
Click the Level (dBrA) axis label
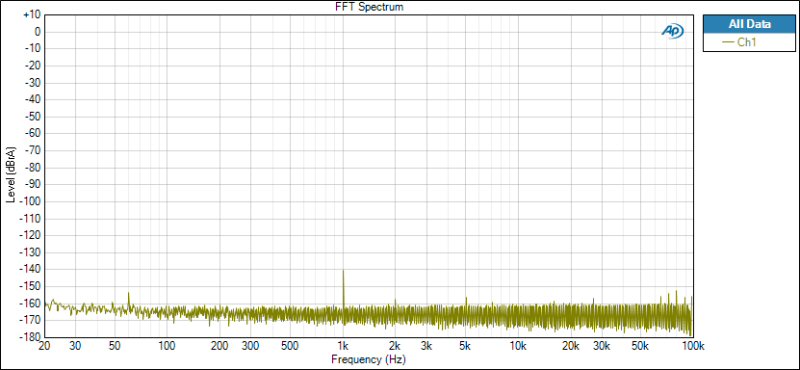(10, 175)
